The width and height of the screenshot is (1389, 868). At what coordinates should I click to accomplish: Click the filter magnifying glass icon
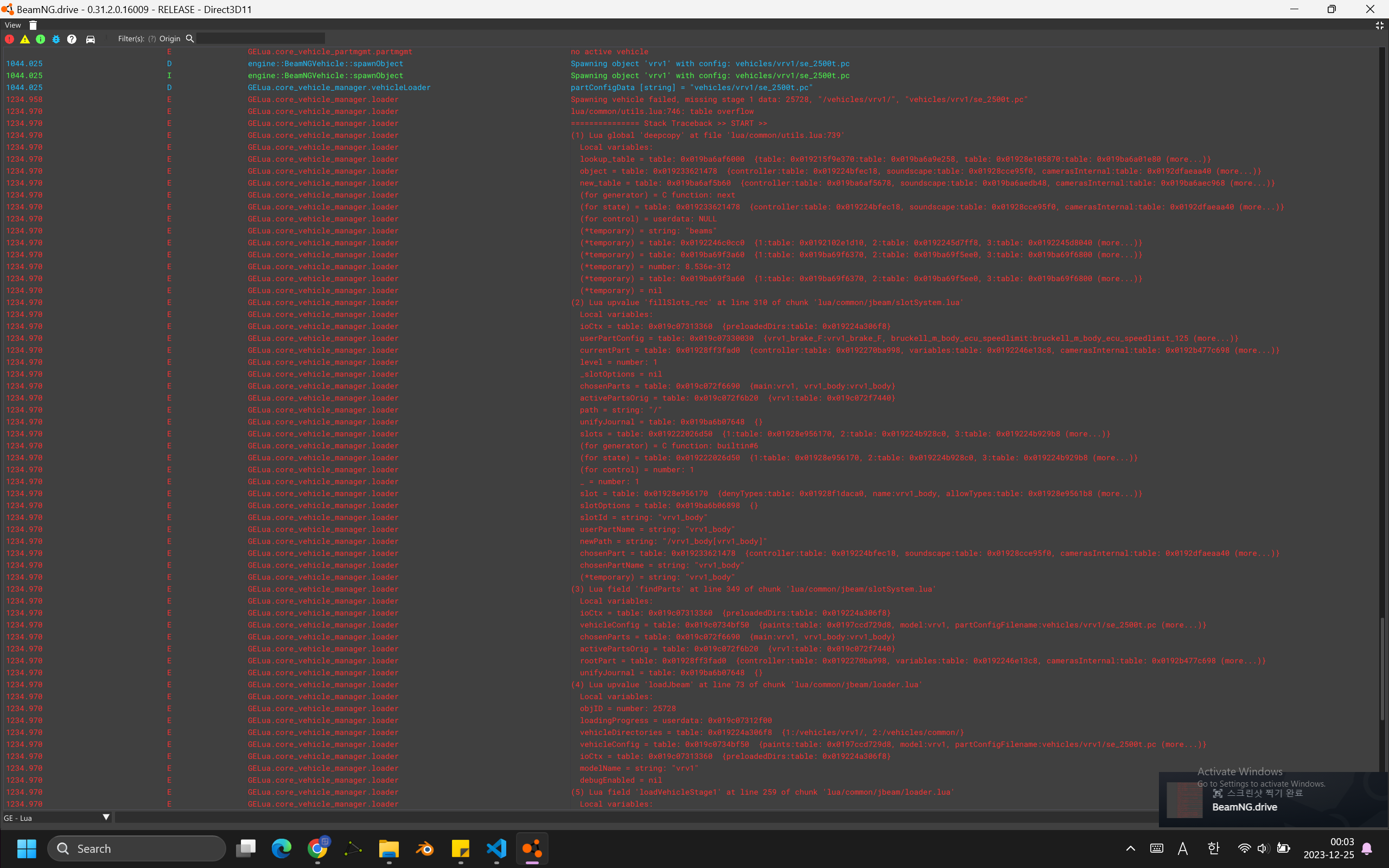coord(190,39)
